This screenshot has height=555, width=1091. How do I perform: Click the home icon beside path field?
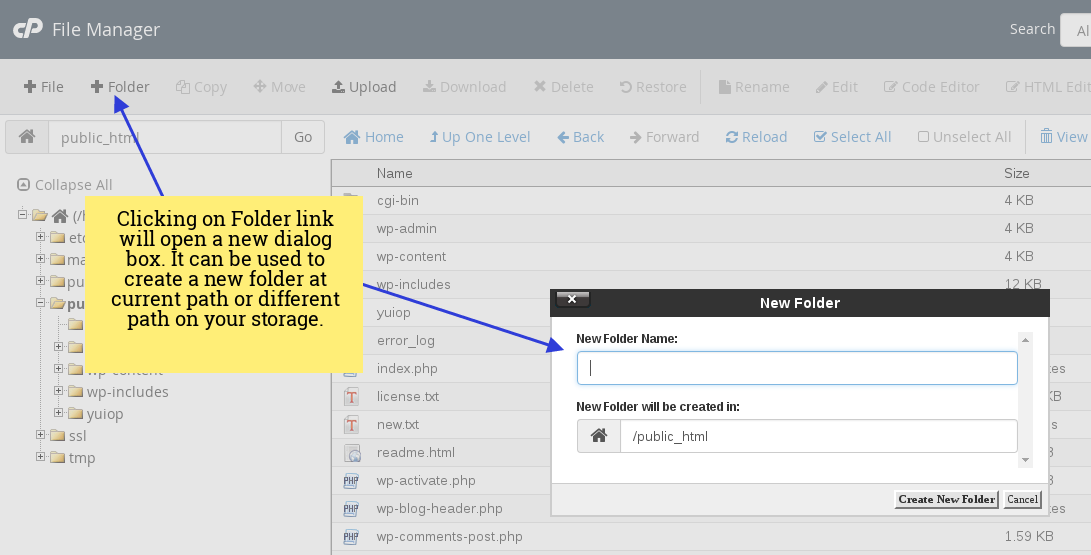[x=27, y=137]
